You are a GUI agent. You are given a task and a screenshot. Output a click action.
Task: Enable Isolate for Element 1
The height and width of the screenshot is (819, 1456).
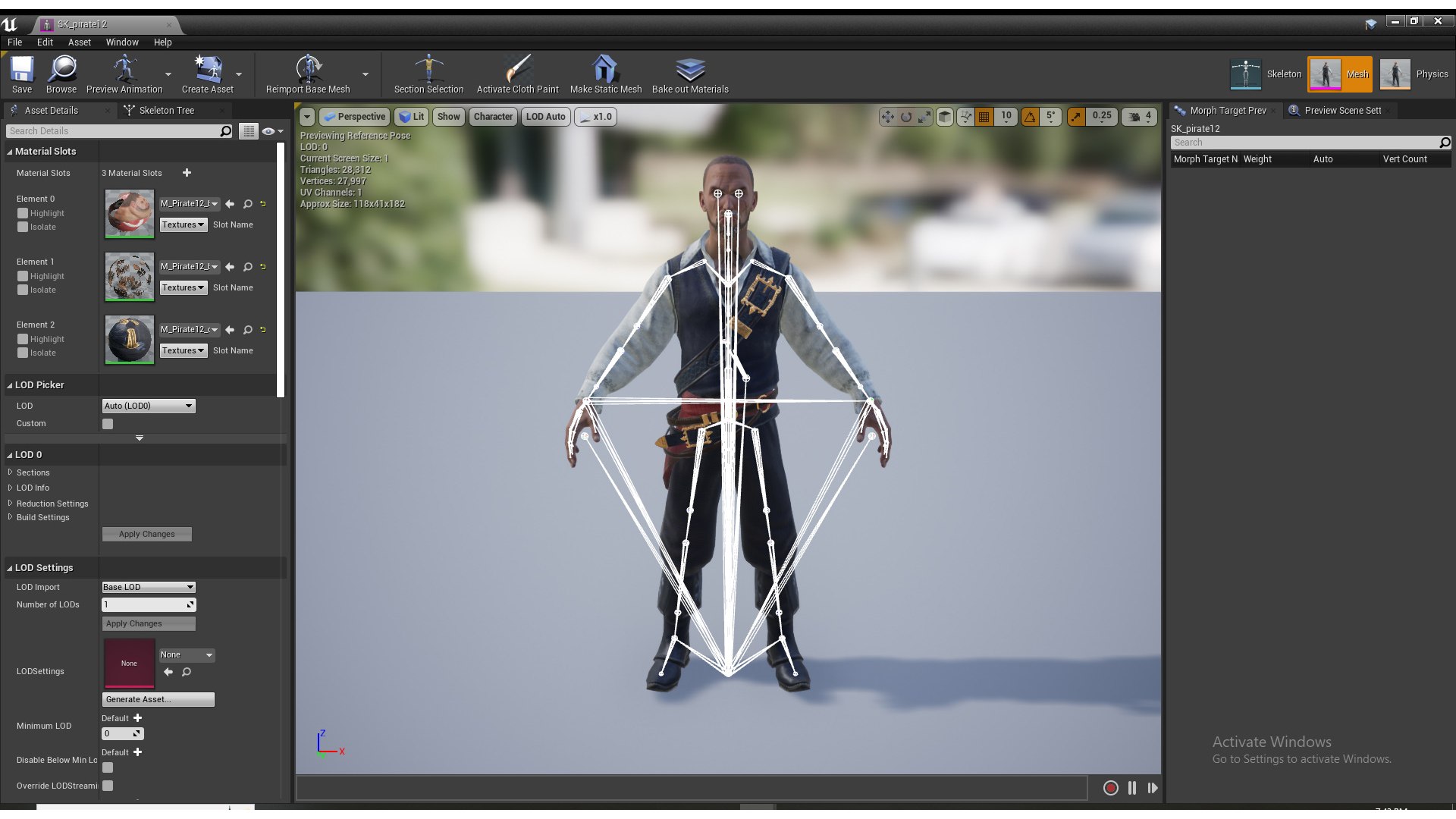[x=23, y=290]
